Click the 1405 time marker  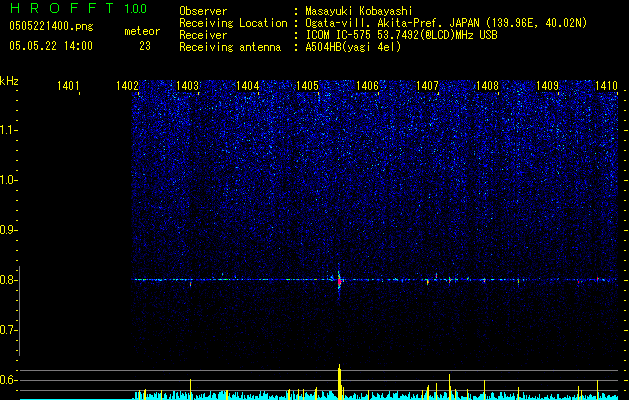click(x=307, y=86)
